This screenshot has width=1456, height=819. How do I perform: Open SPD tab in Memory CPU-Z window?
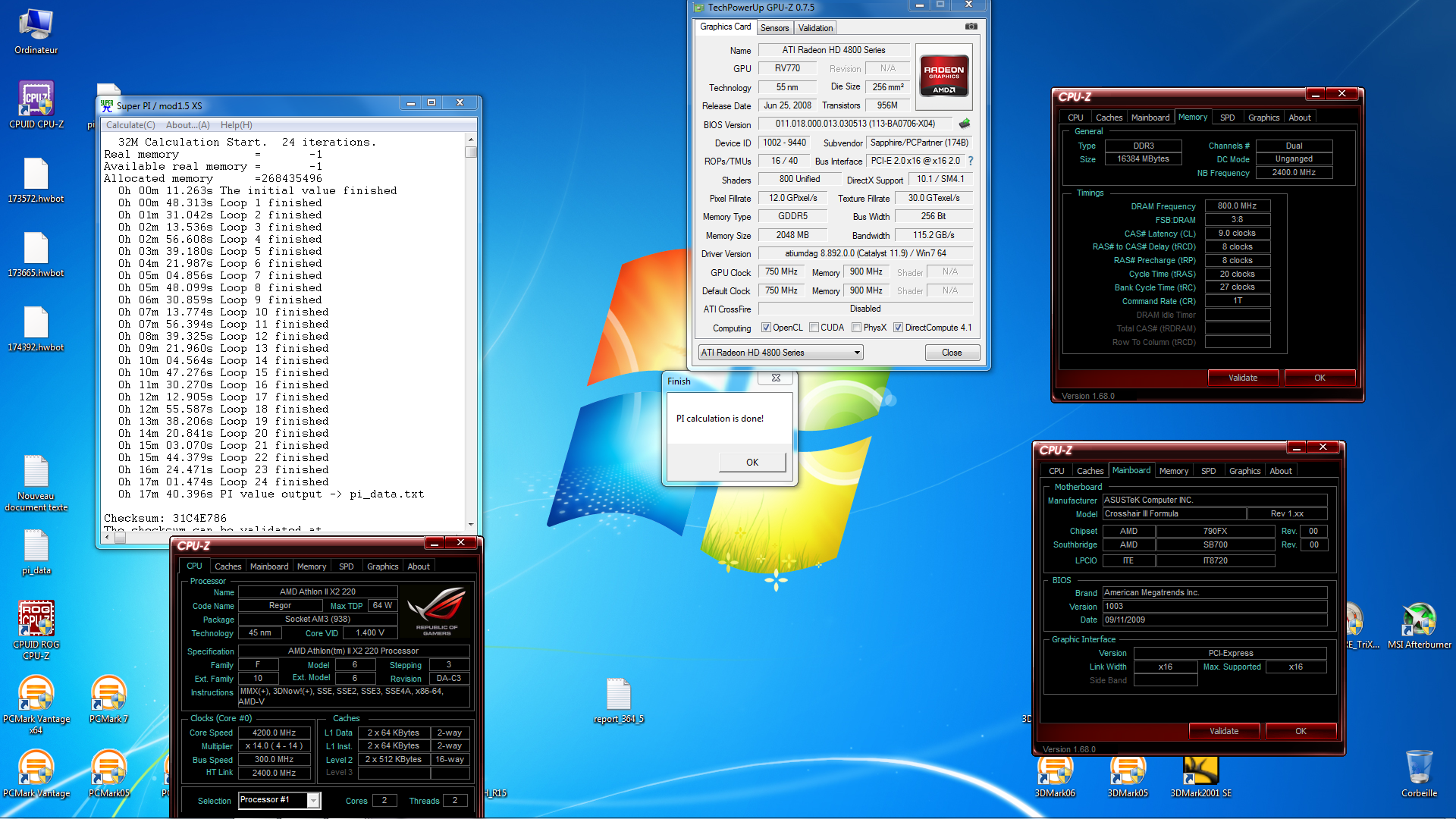(1227, 118)
